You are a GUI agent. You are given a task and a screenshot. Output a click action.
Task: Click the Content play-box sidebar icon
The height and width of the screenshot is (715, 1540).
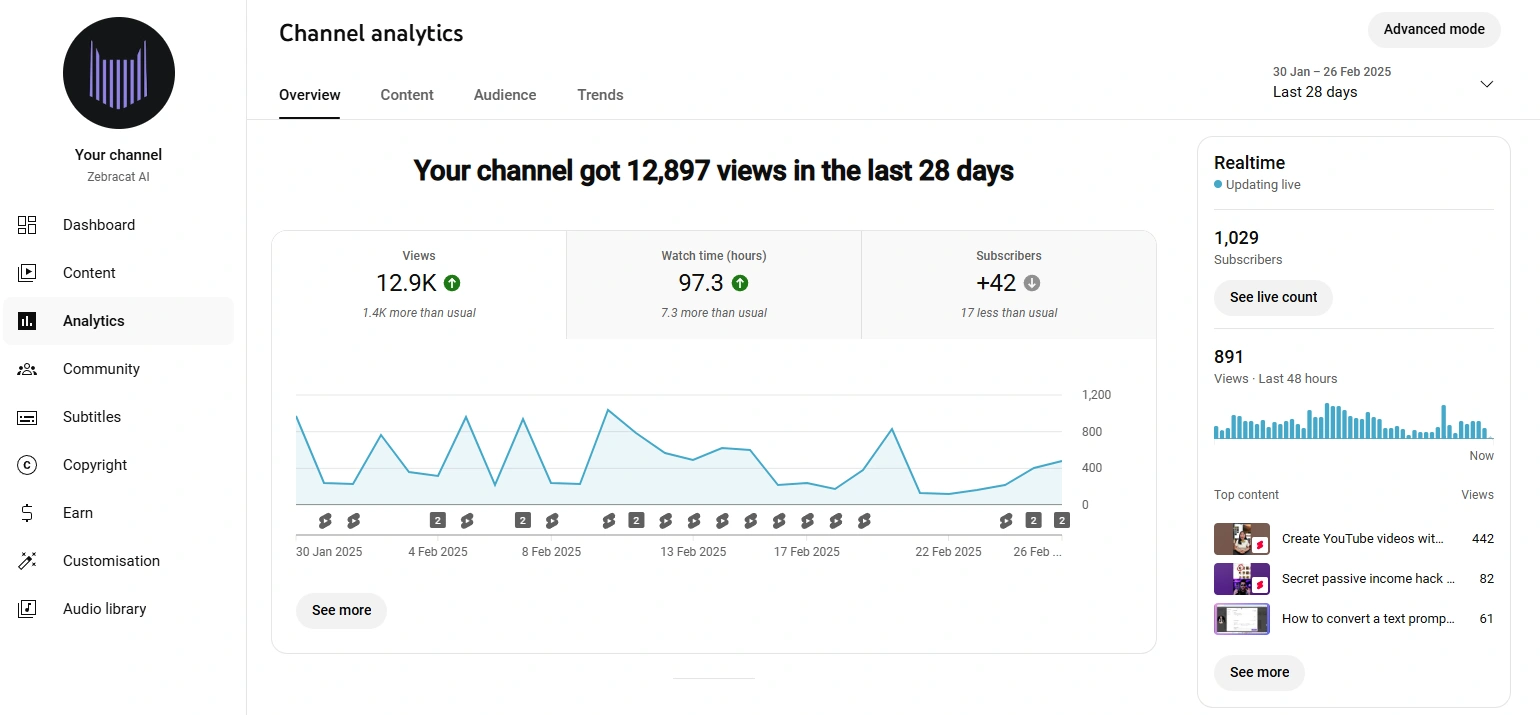pyautogui.click(x=27, y=273)
